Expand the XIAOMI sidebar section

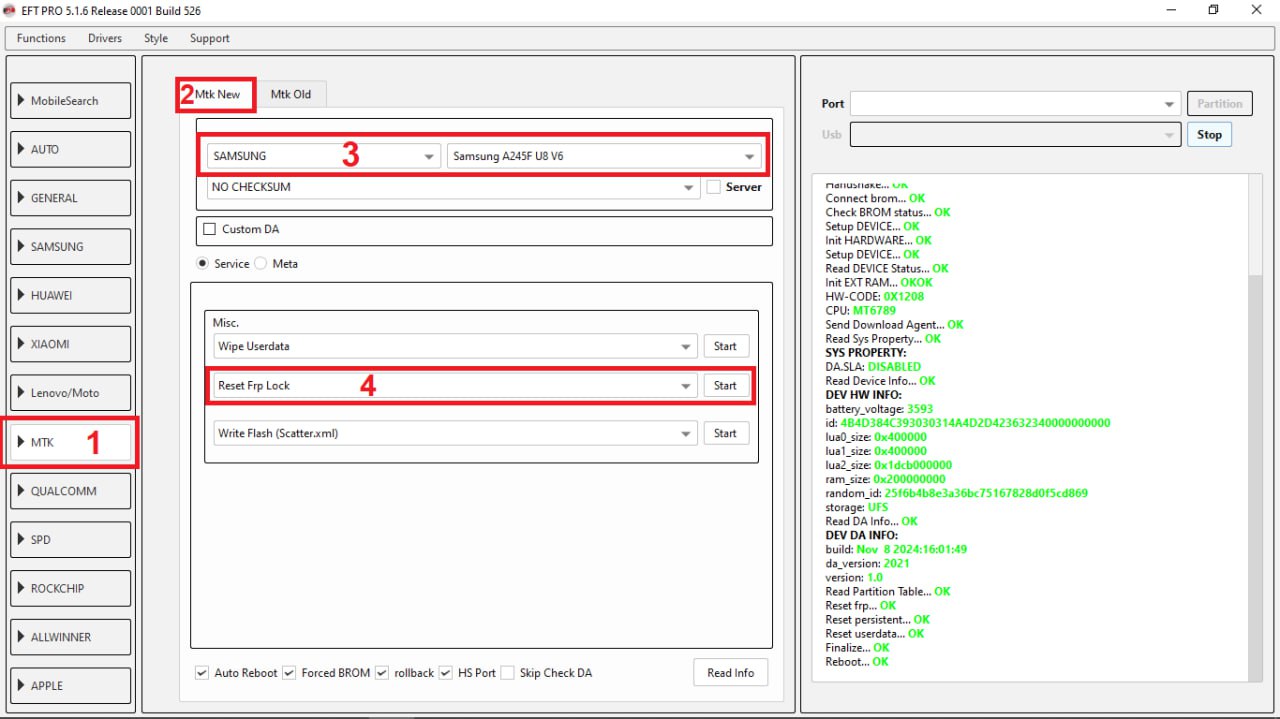coord(70,344)
